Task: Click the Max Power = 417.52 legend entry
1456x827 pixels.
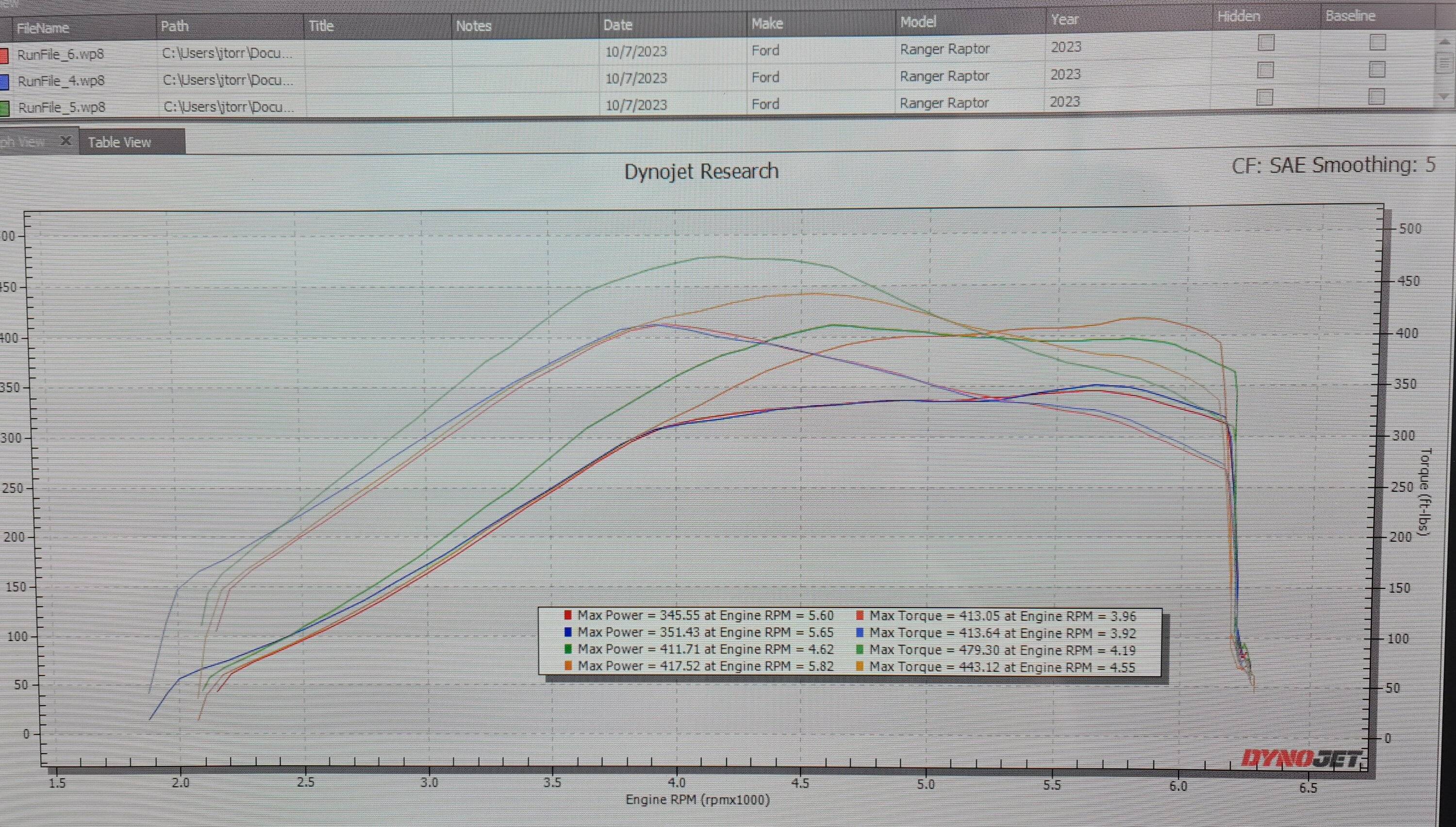Action: (x=699, y=666)
